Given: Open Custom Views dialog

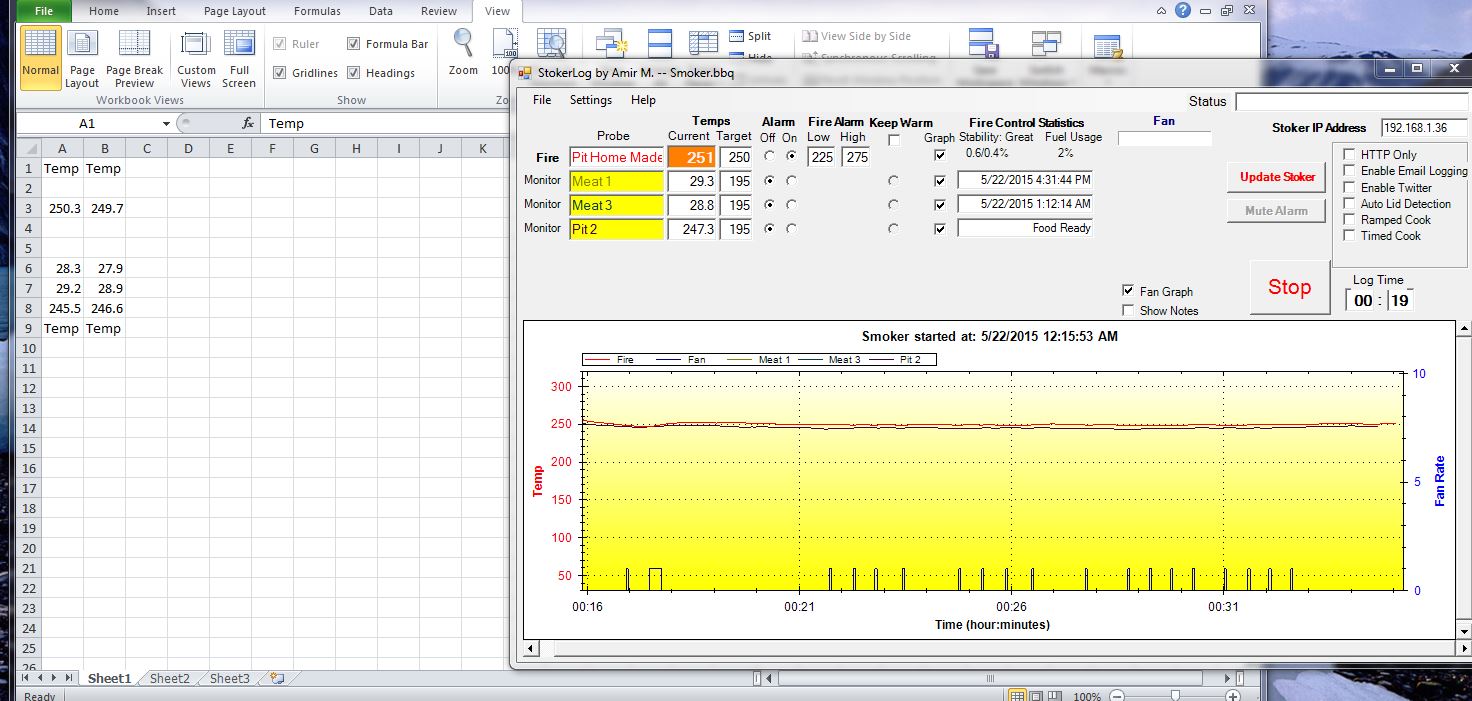Looking at the screenshot, I should (x=196, y=57).
